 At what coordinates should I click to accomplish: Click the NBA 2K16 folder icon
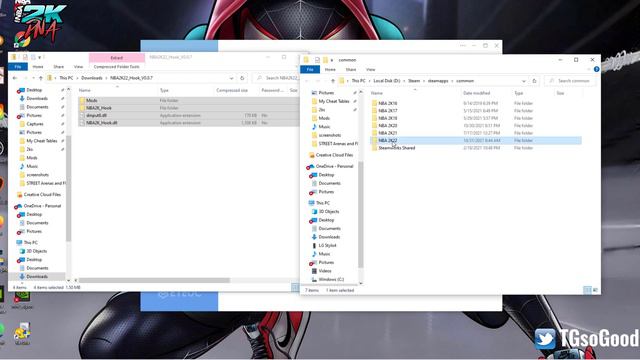coord(374,103)
